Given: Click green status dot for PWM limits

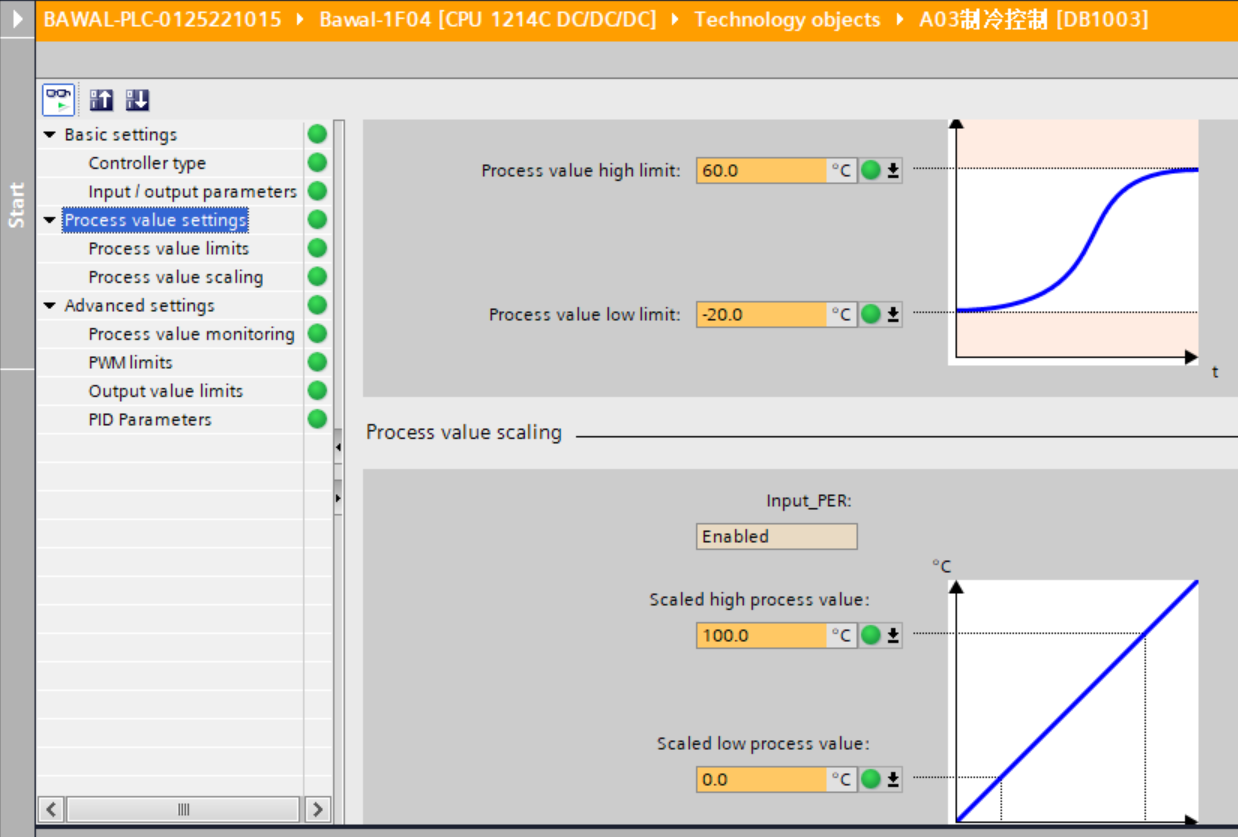Looking at the screenshot, I should click(x=317, y=362).
